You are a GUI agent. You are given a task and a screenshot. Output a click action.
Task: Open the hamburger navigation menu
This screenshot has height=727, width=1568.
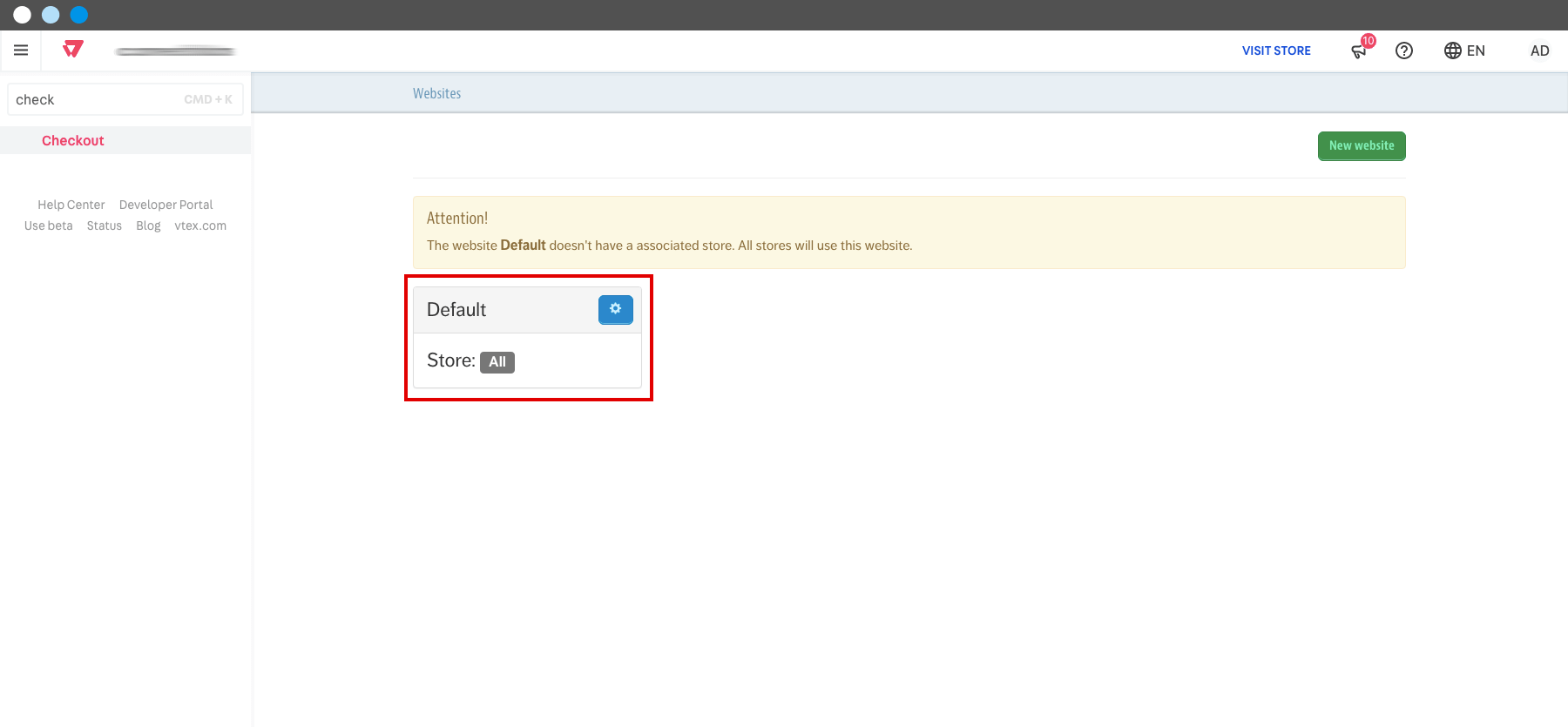pyautogui.click(x=21, y=50)
